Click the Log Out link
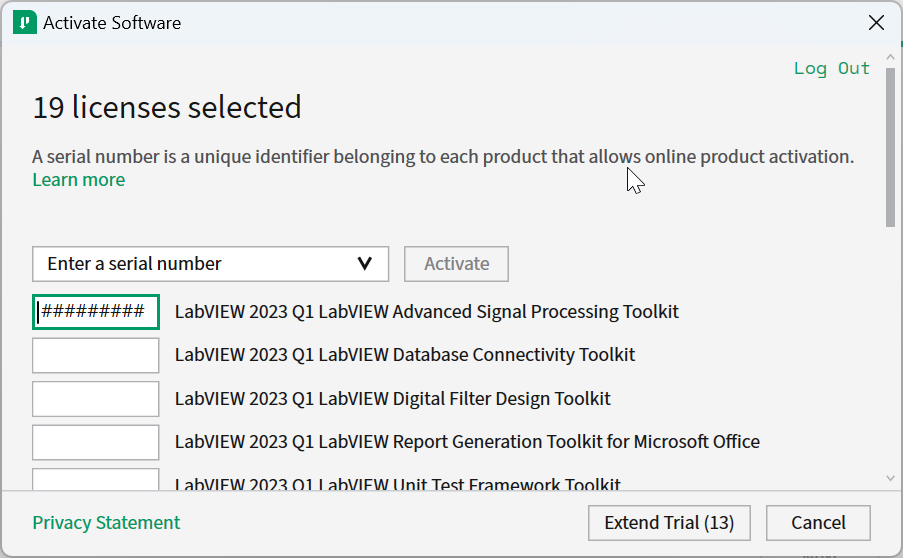The image size is (903, 558). click(x=832, y=69)
